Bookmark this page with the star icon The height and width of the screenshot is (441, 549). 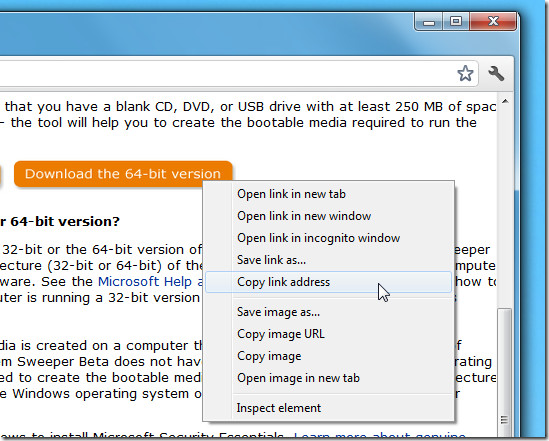click(x=465, y=74)
